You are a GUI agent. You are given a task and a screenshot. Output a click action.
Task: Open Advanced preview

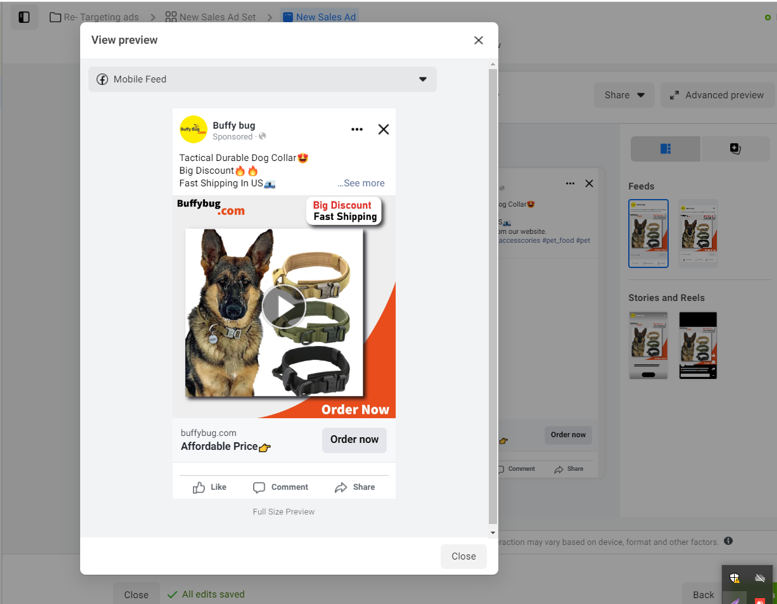[716, 95]
